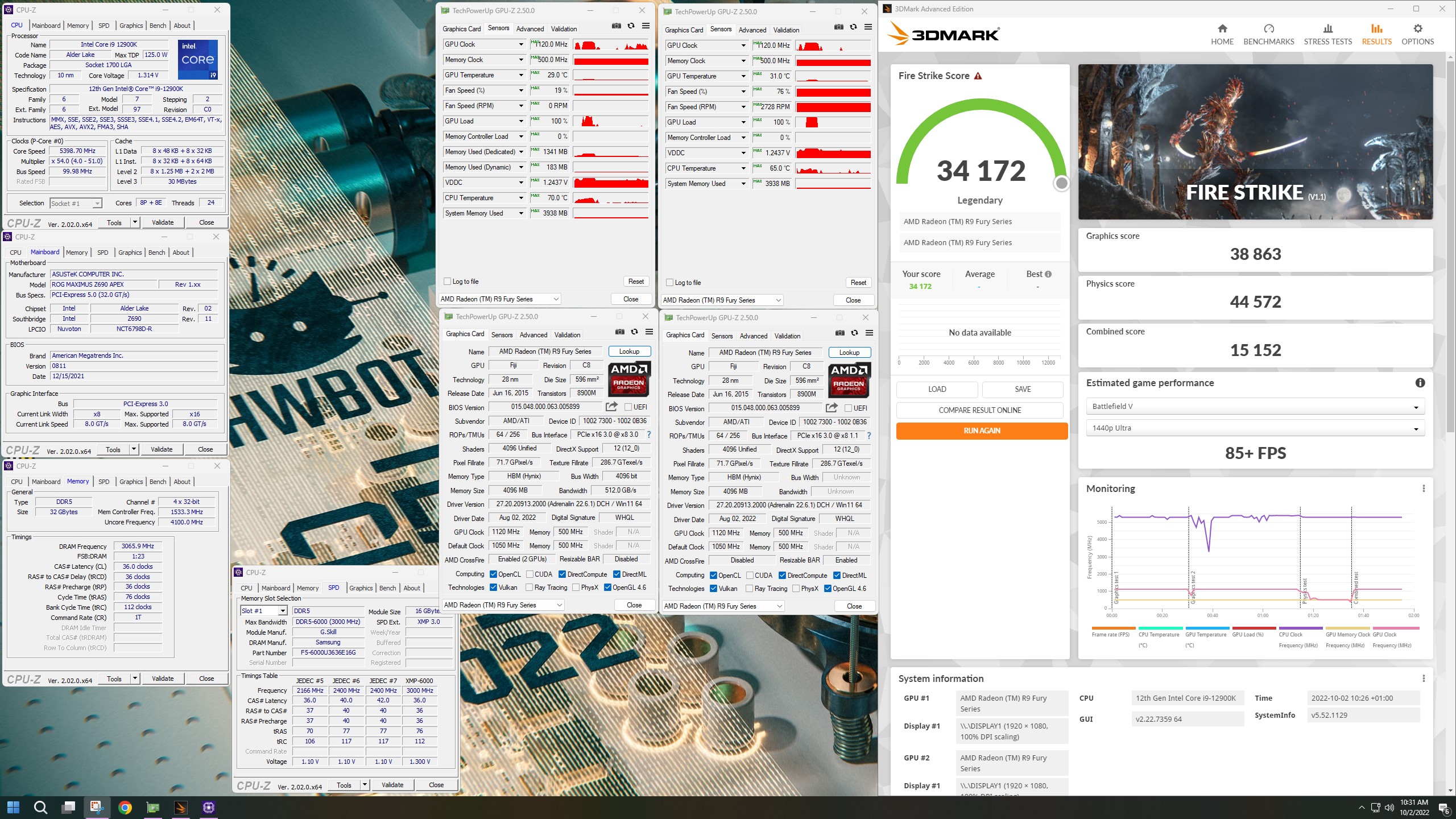This screenshot has height=819, width=1456.
Task: Refresh in top-right GPU-Z Sensors window
Action: (x=854, y=27)
